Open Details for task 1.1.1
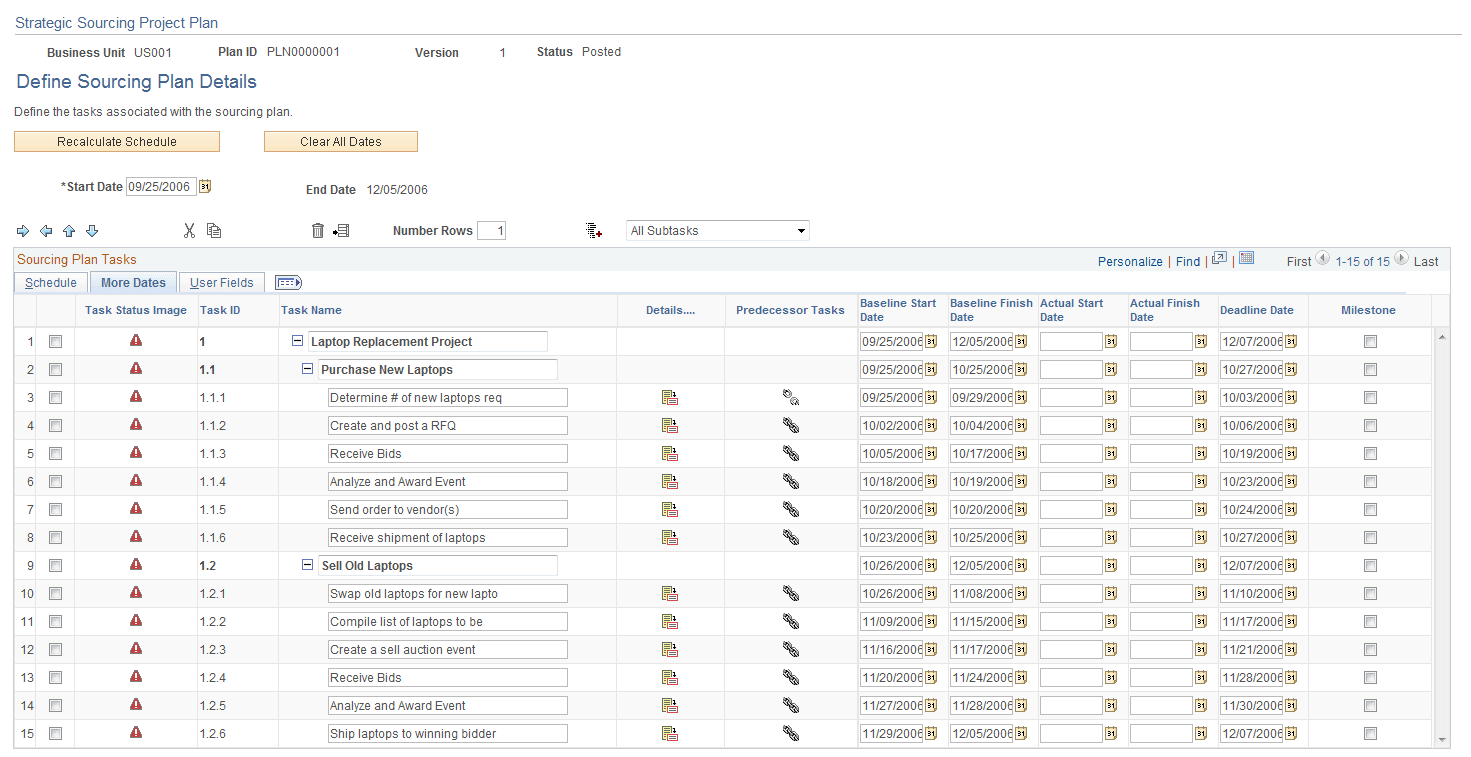This screenshot has width=1471, height=757. click(x=670, y=397)
